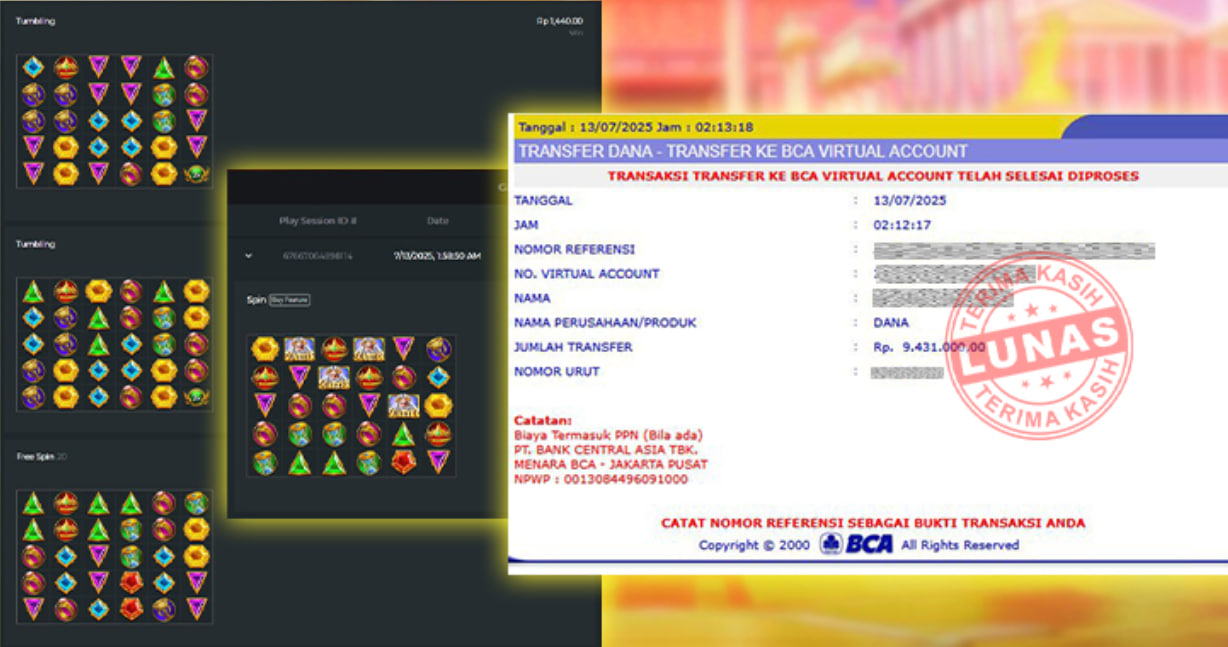Image resolution: width=1228 pixels, height=647 pixels.
Task: Click the BCA logo in receipt footer
Action: tap(857, 544)
